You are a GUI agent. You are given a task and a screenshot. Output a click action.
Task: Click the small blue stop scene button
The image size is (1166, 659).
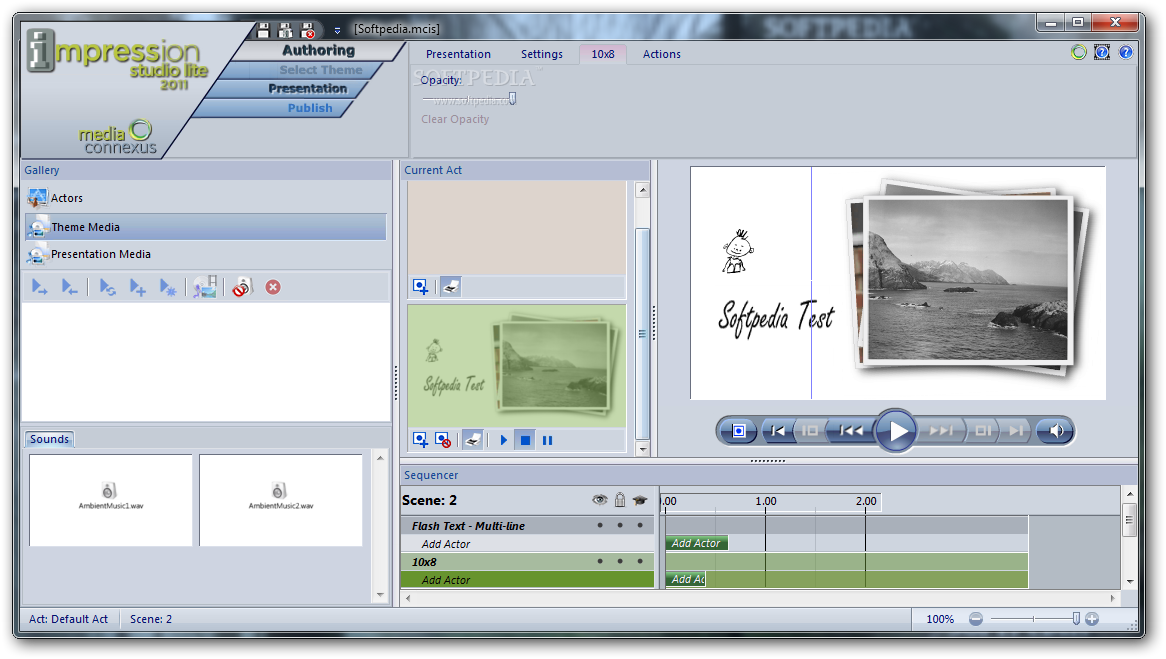tap(525, 440)
